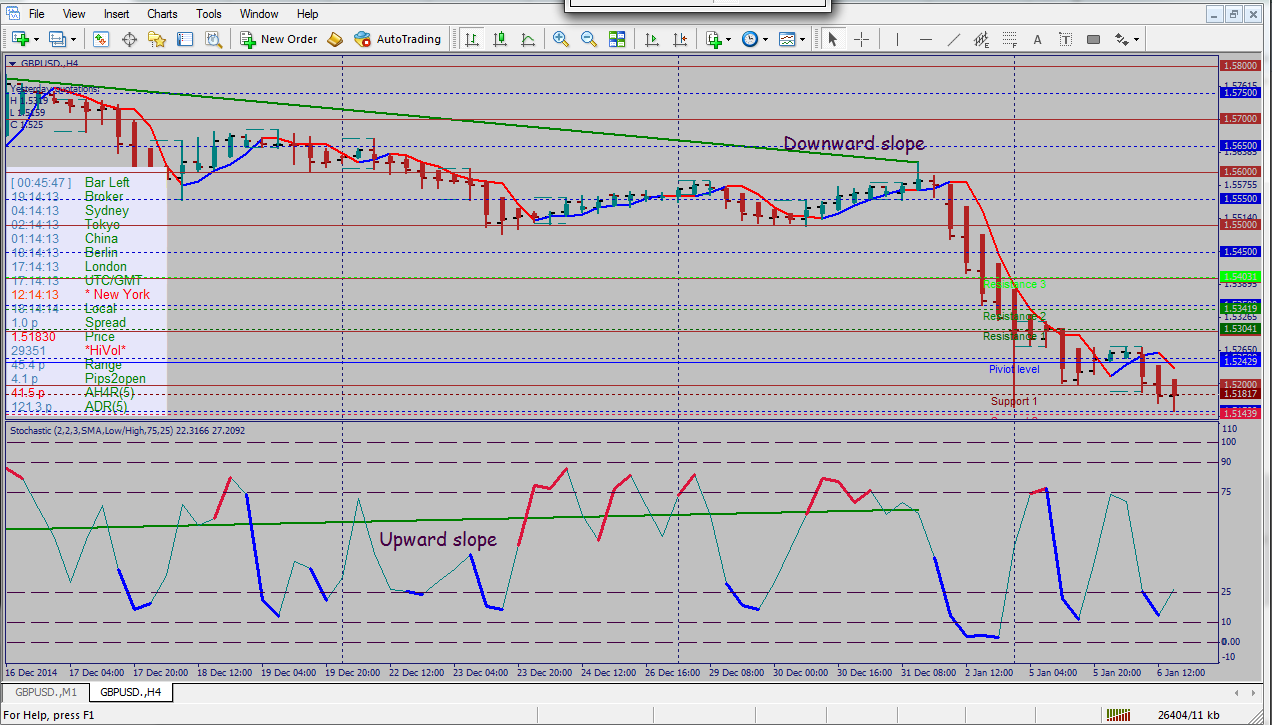1272x725 pixels.
Task: Open the Help menu
Action: pyautogui.click(x=308, y=14)
